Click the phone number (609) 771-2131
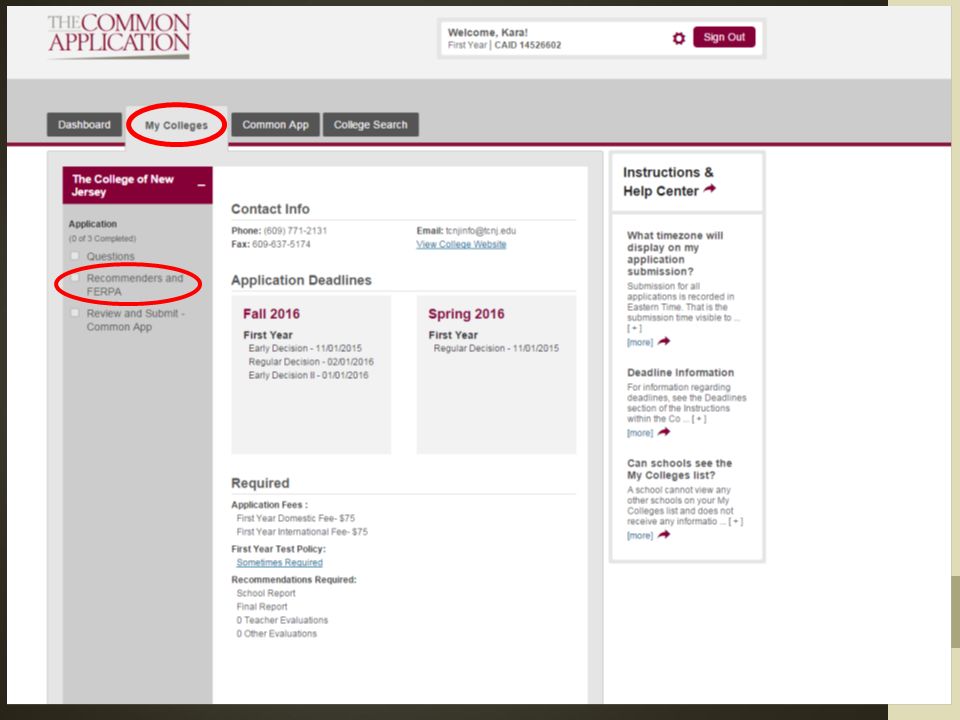960x720 pixels. tap(295, 231)
